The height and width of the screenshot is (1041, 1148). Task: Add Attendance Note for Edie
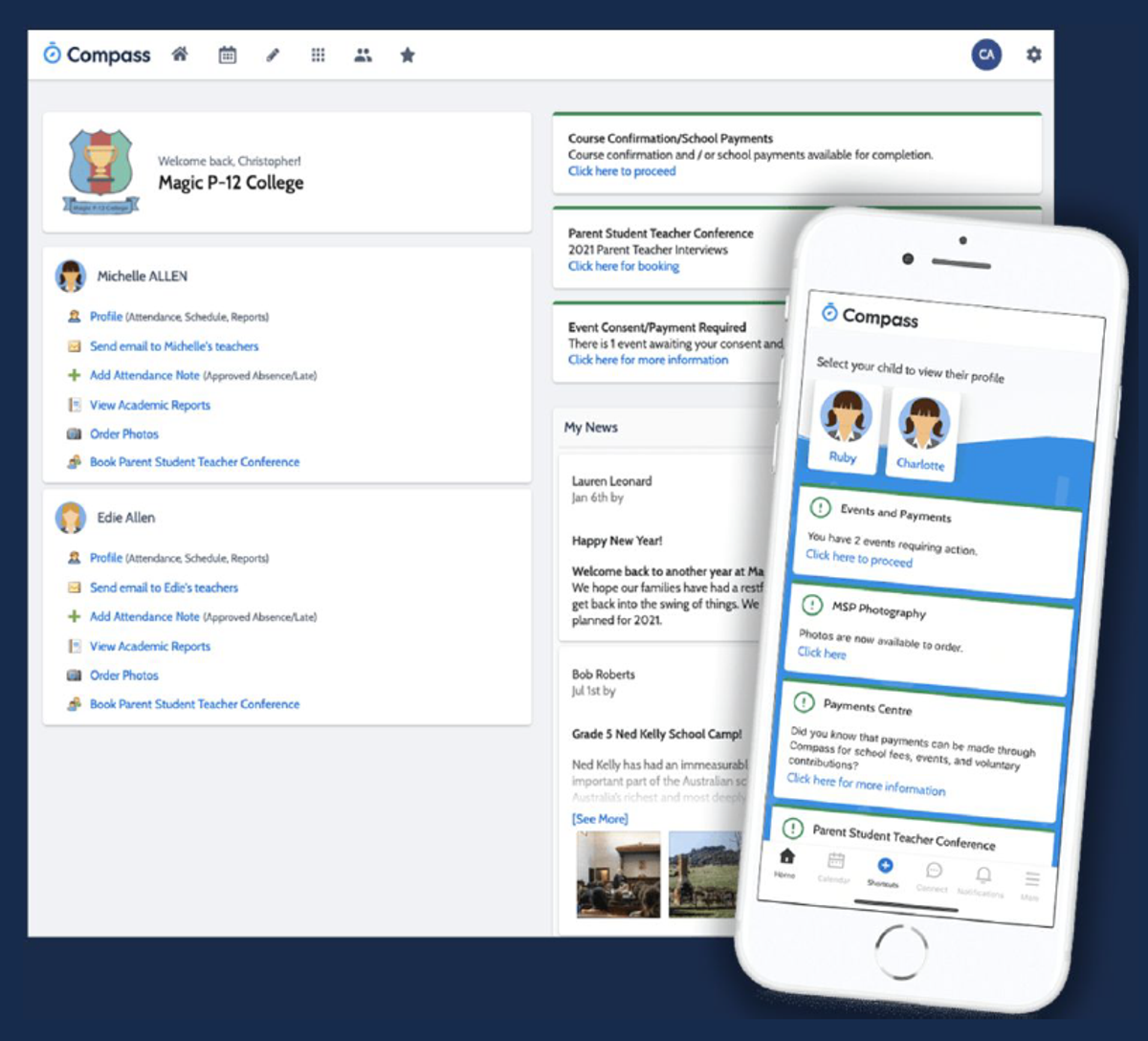(144, 617)
